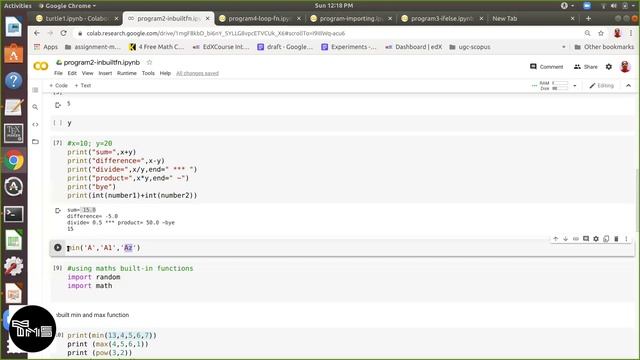Copy link to cell icon
Viewport: 640px width, 360px height.
click(576, 239)
